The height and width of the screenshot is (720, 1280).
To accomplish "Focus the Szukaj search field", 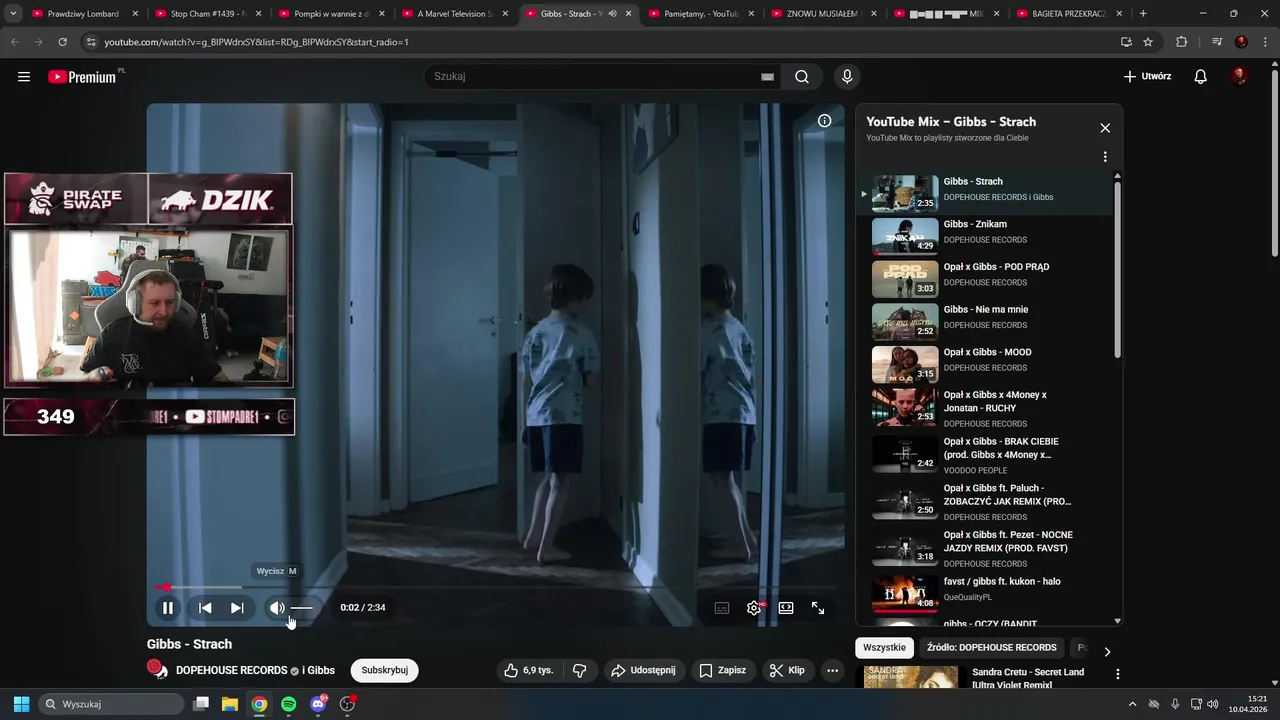I will [595, 76].
